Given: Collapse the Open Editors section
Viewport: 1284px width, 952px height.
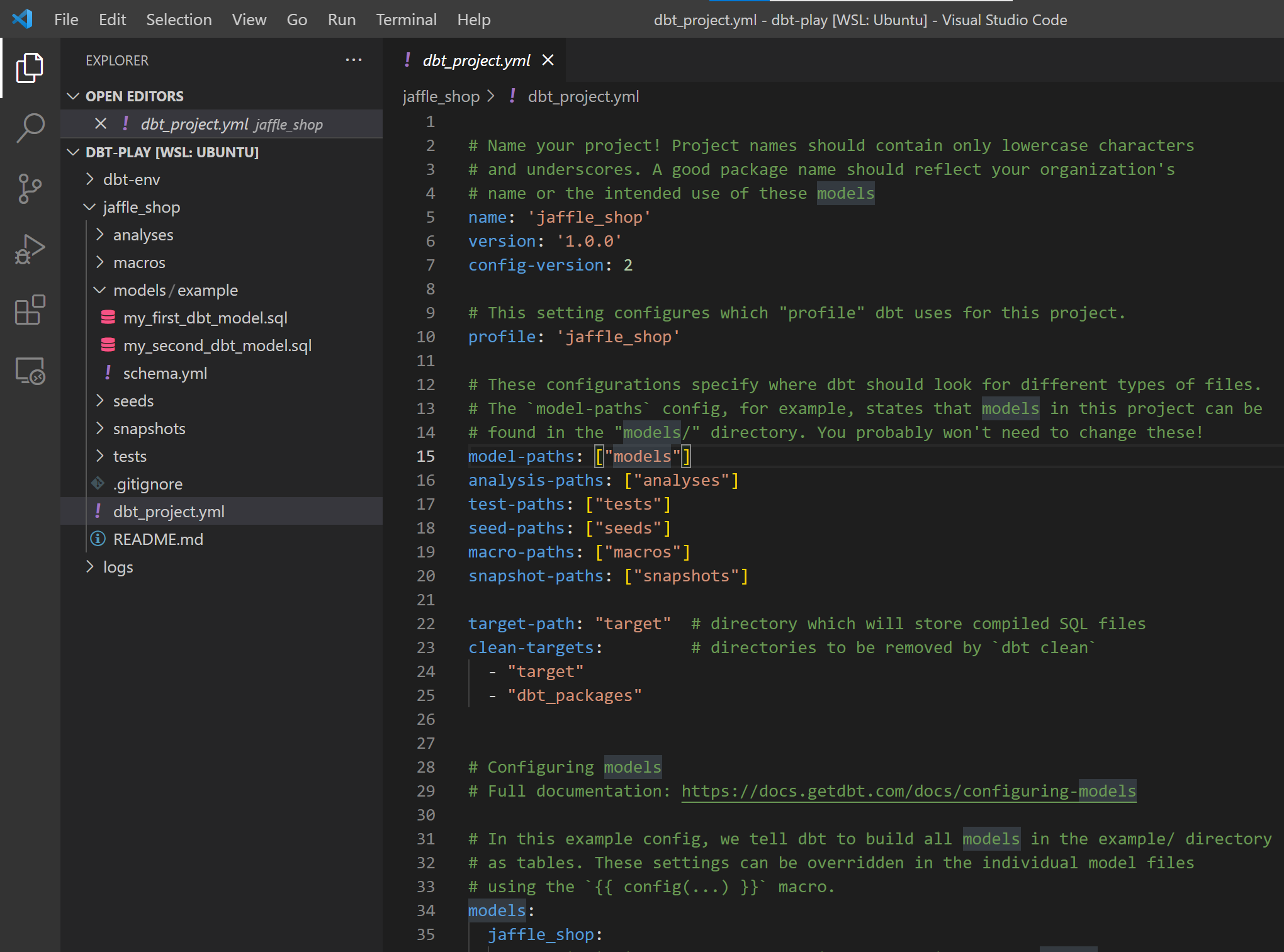Looking at the screenshot, I should click(73, 96).
